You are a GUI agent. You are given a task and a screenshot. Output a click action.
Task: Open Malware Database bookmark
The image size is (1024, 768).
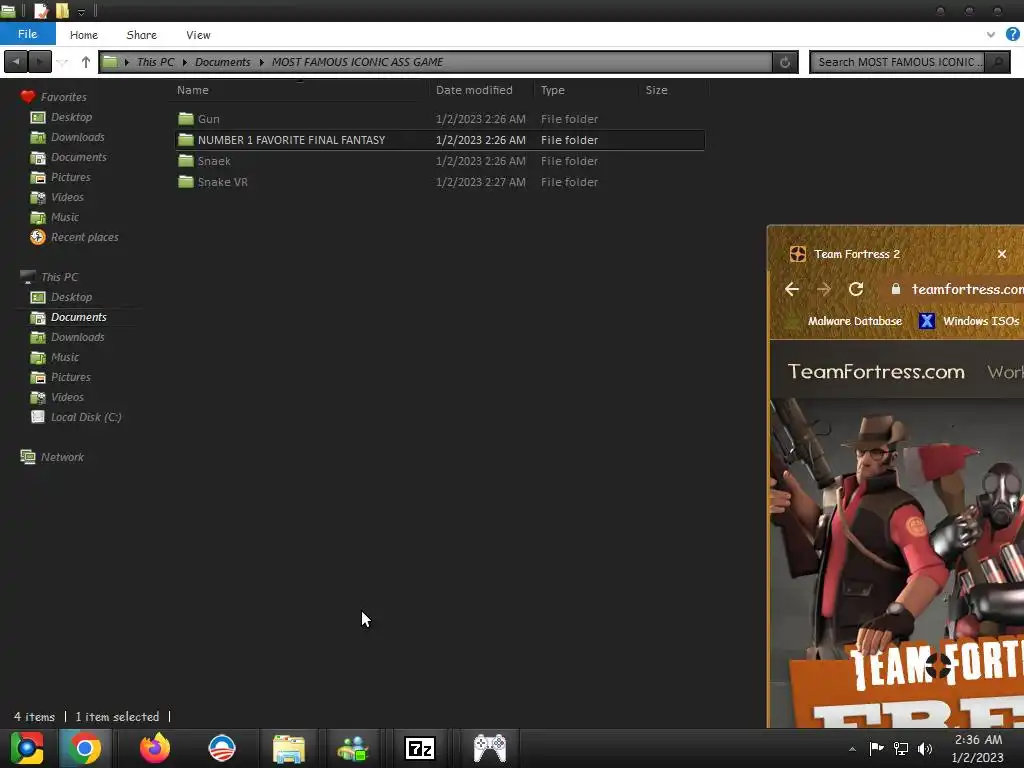[844, 321]
